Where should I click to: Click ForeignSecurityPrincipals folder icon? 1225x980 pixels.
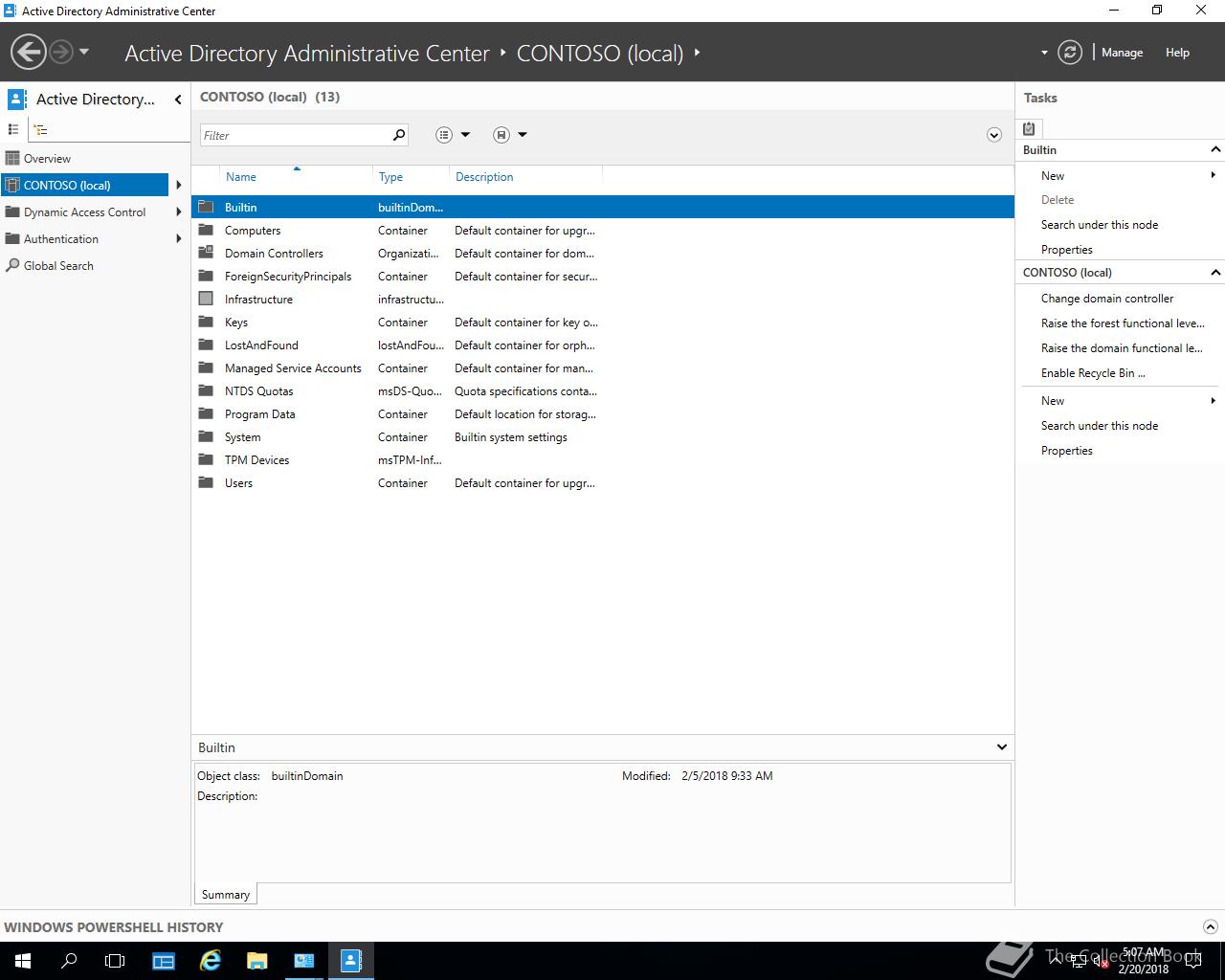coord(206,276)
